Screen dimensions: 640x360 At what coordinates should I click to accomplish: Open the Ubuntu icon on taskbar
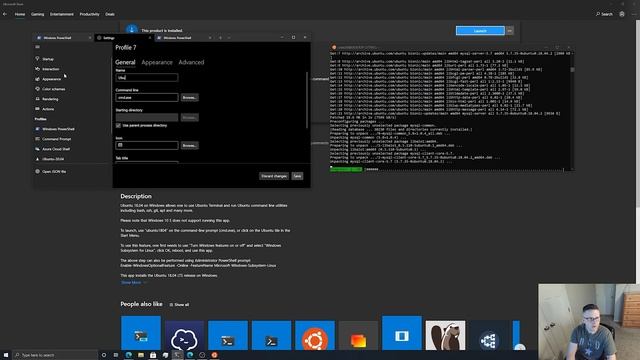[214, 355]
